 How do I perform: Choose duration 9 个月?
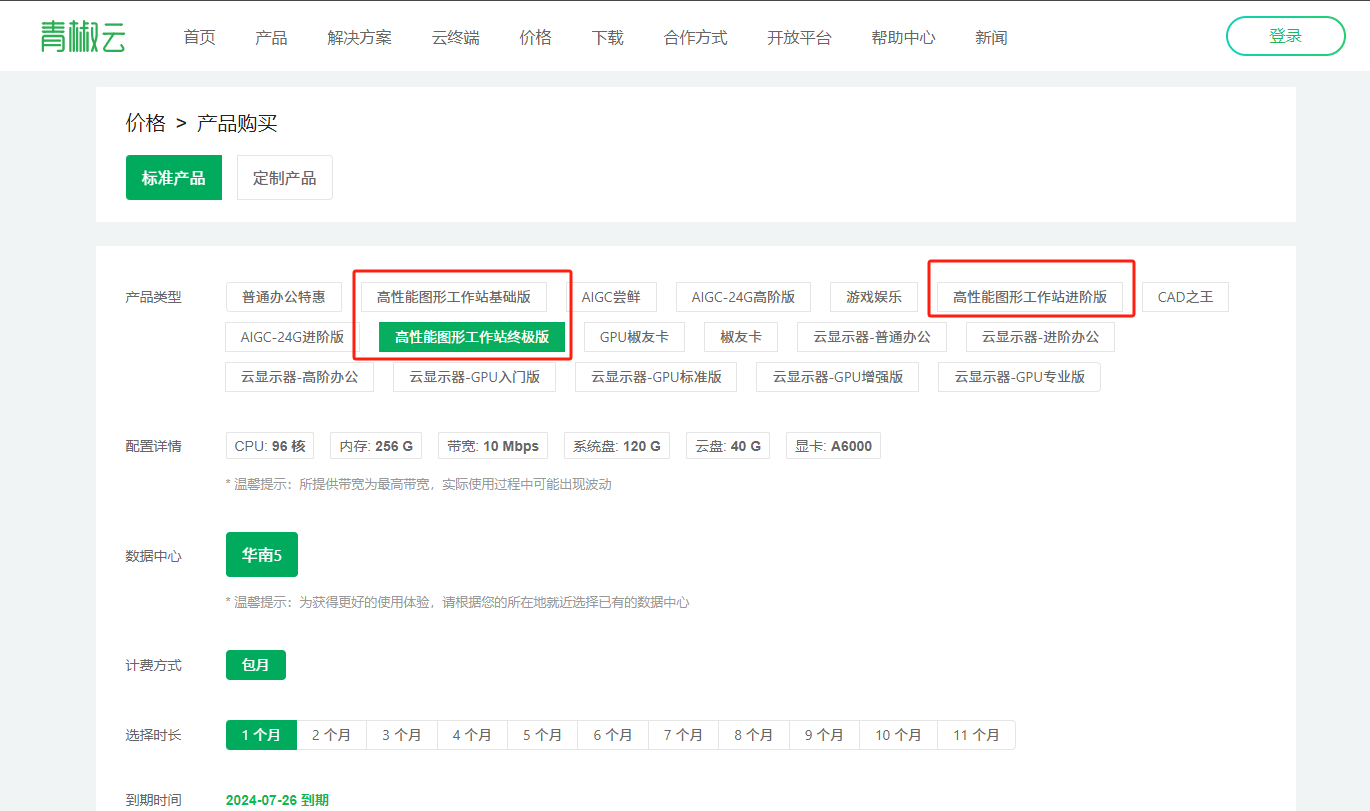825,735
